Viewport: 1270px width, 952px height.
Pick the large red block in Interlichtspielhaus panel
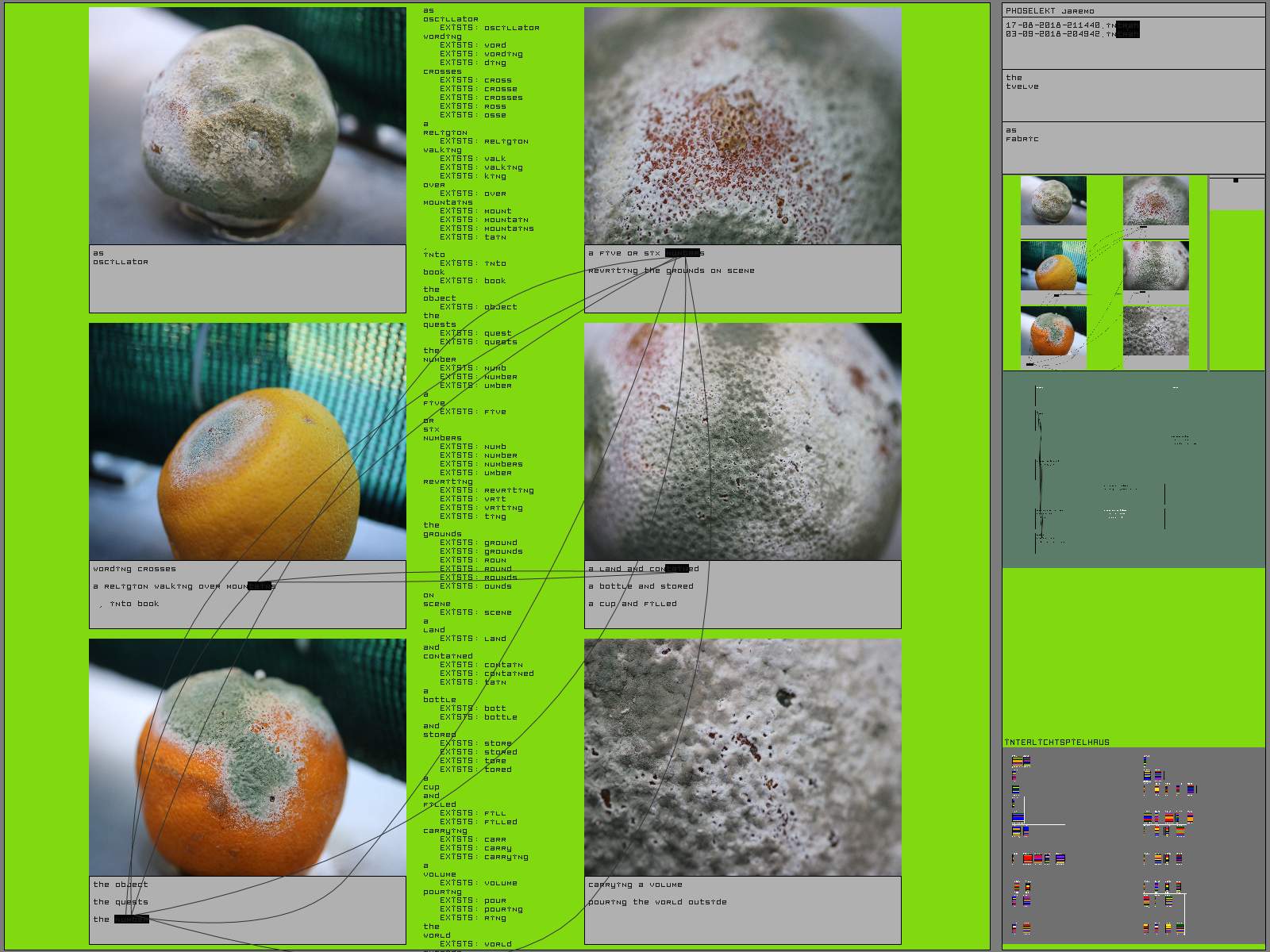pos(1028,858)
